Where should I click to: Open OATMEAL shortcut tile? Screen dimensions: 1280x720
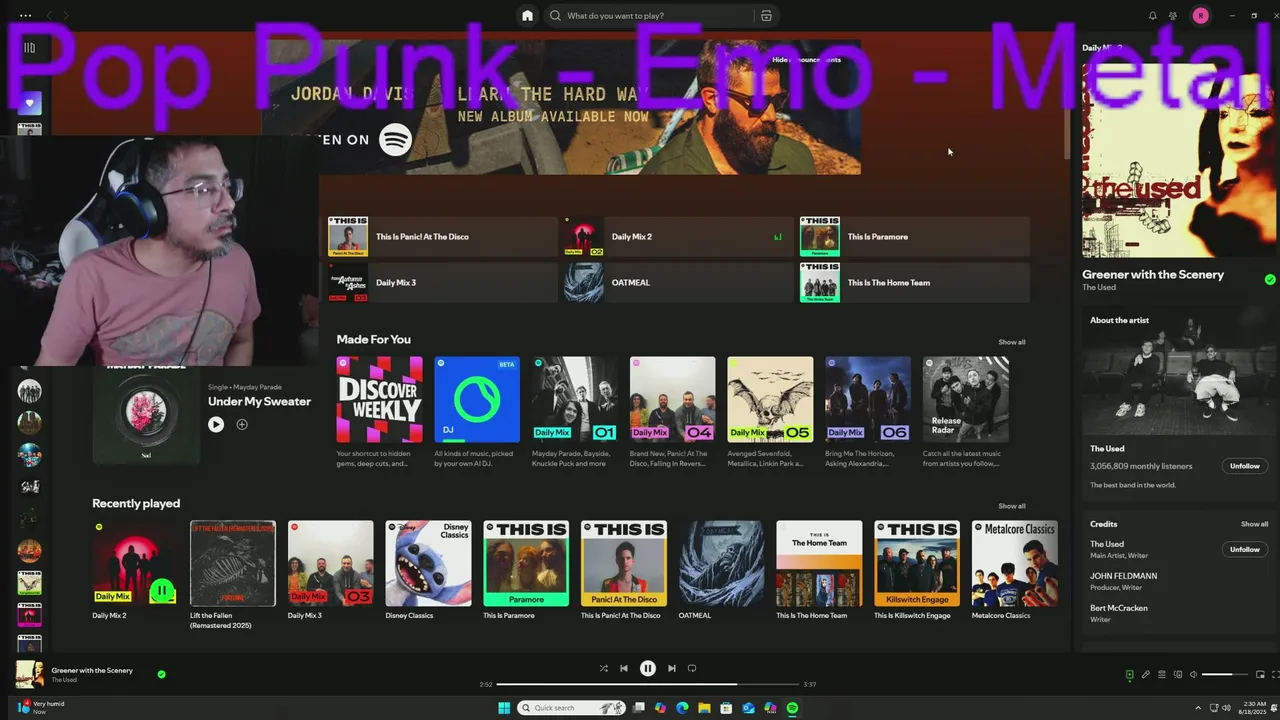(678, 283)
